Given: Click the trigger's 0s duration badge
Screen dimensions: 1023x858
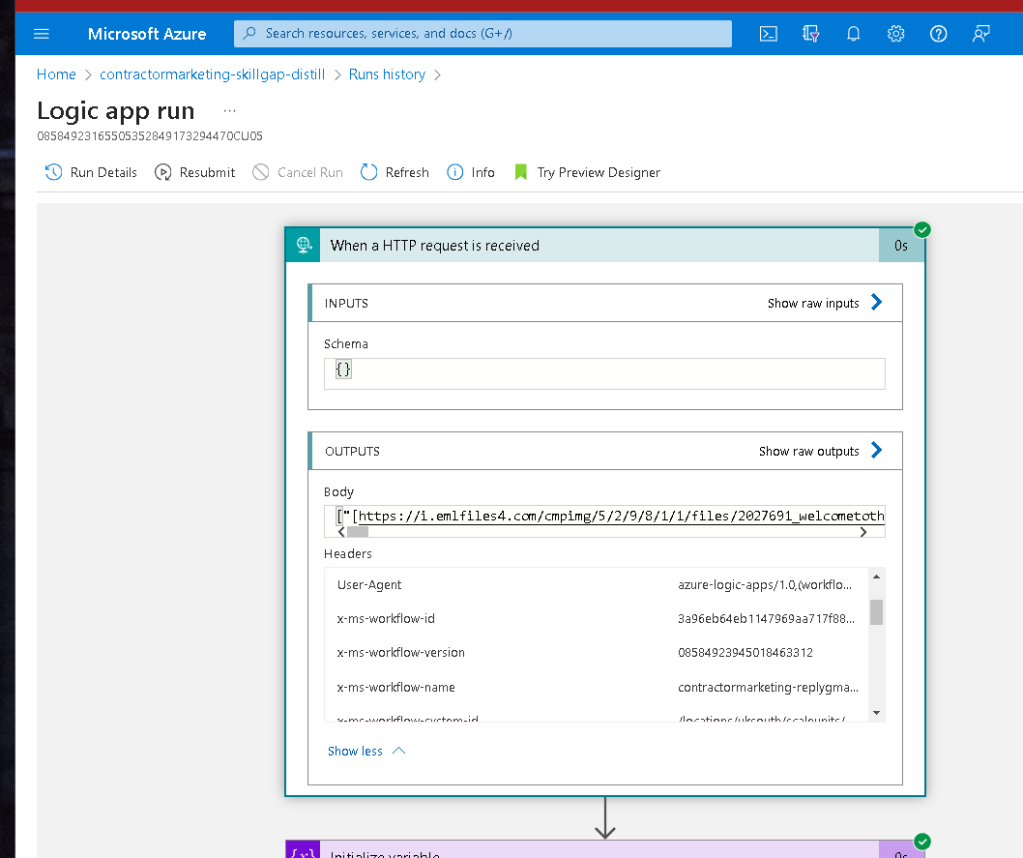Looking at the screenshot, I should pyautogui.click(x=901, y=245).
